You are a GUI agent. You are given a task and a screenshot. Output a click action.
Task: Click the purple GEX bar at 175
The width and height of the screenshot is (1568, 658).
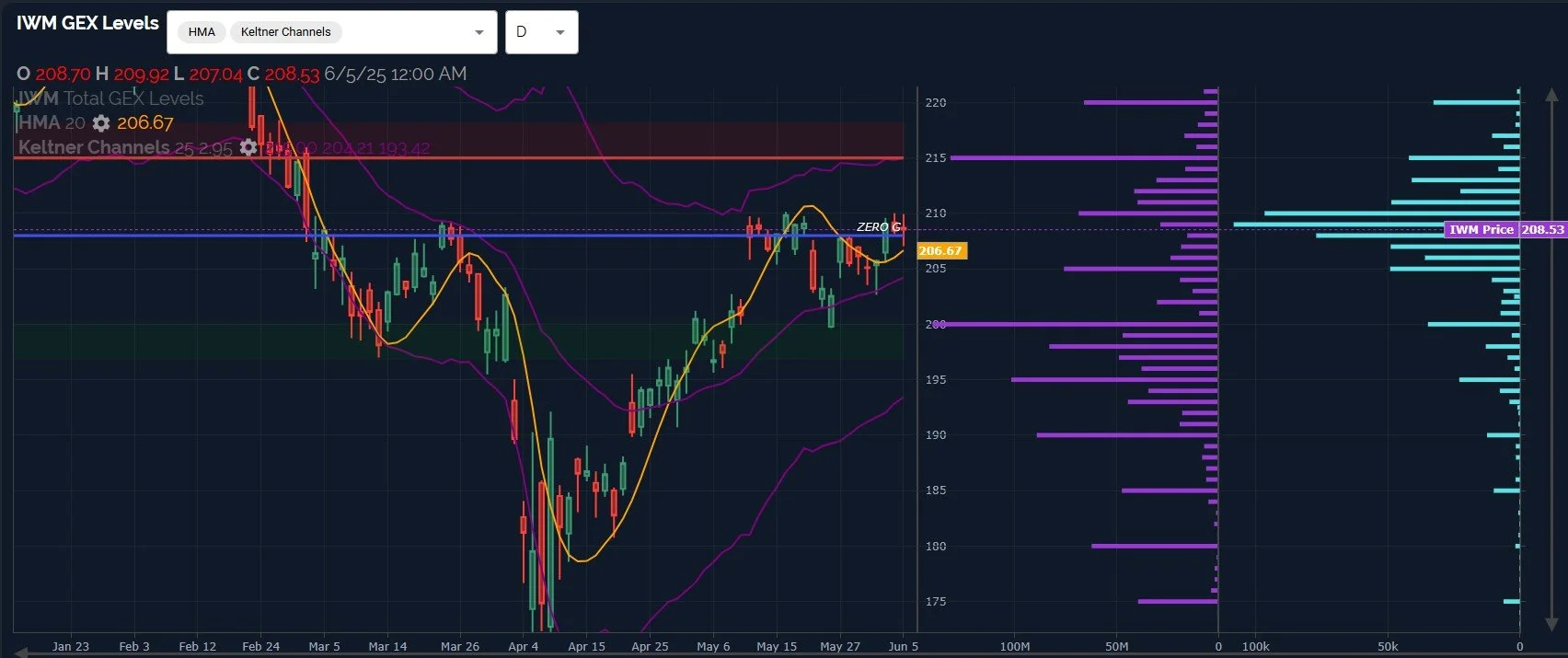1178,601
